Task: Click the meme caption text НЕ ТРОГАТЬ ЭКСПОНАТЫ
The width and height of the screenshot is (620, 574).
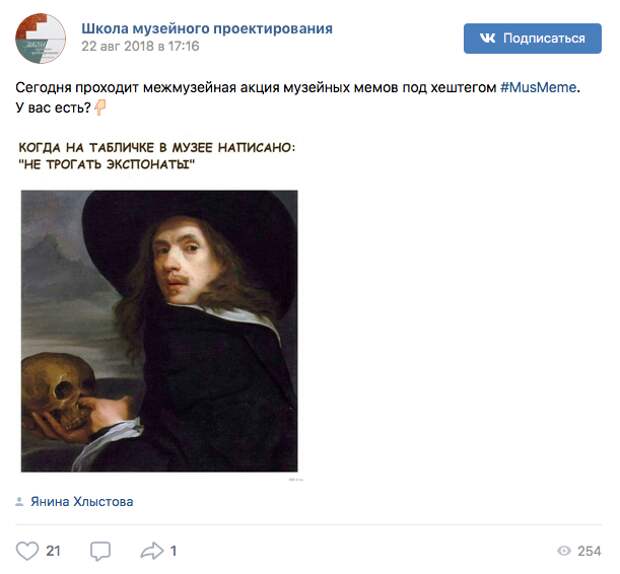Action: click(107, 164)
